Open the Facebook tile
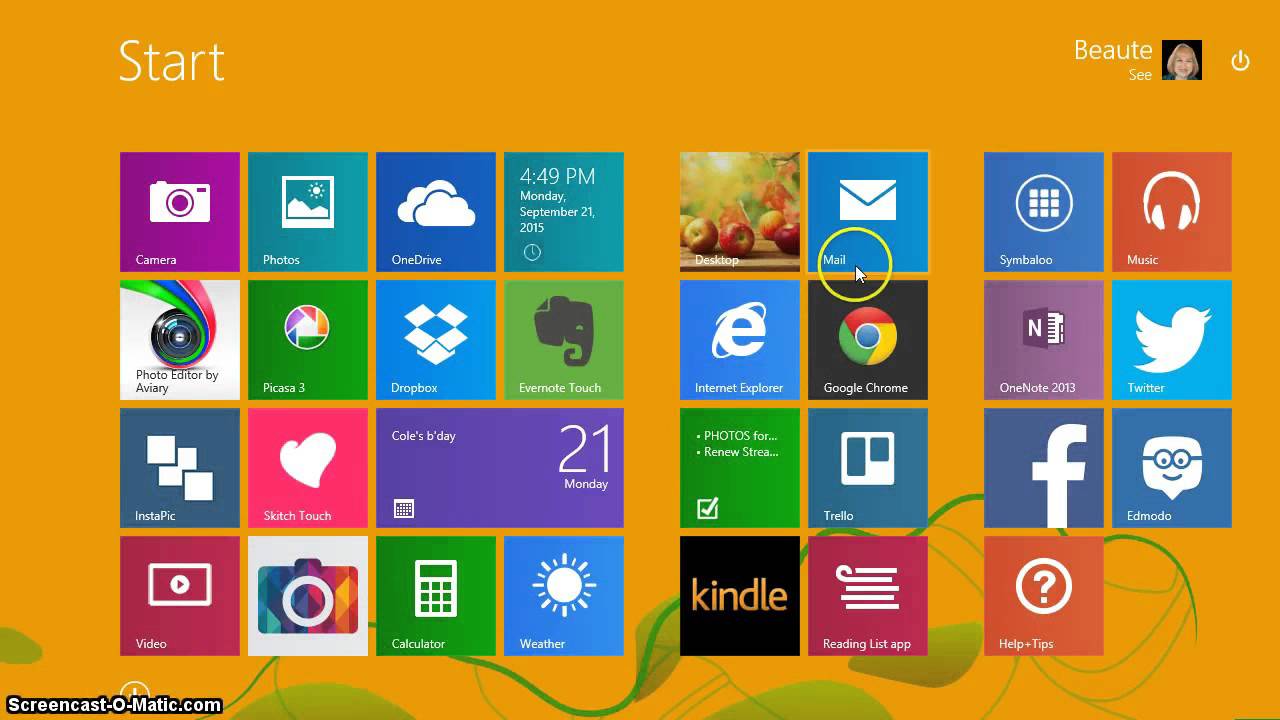This screenshot has height=720, width=1280. coord(1044,468)
